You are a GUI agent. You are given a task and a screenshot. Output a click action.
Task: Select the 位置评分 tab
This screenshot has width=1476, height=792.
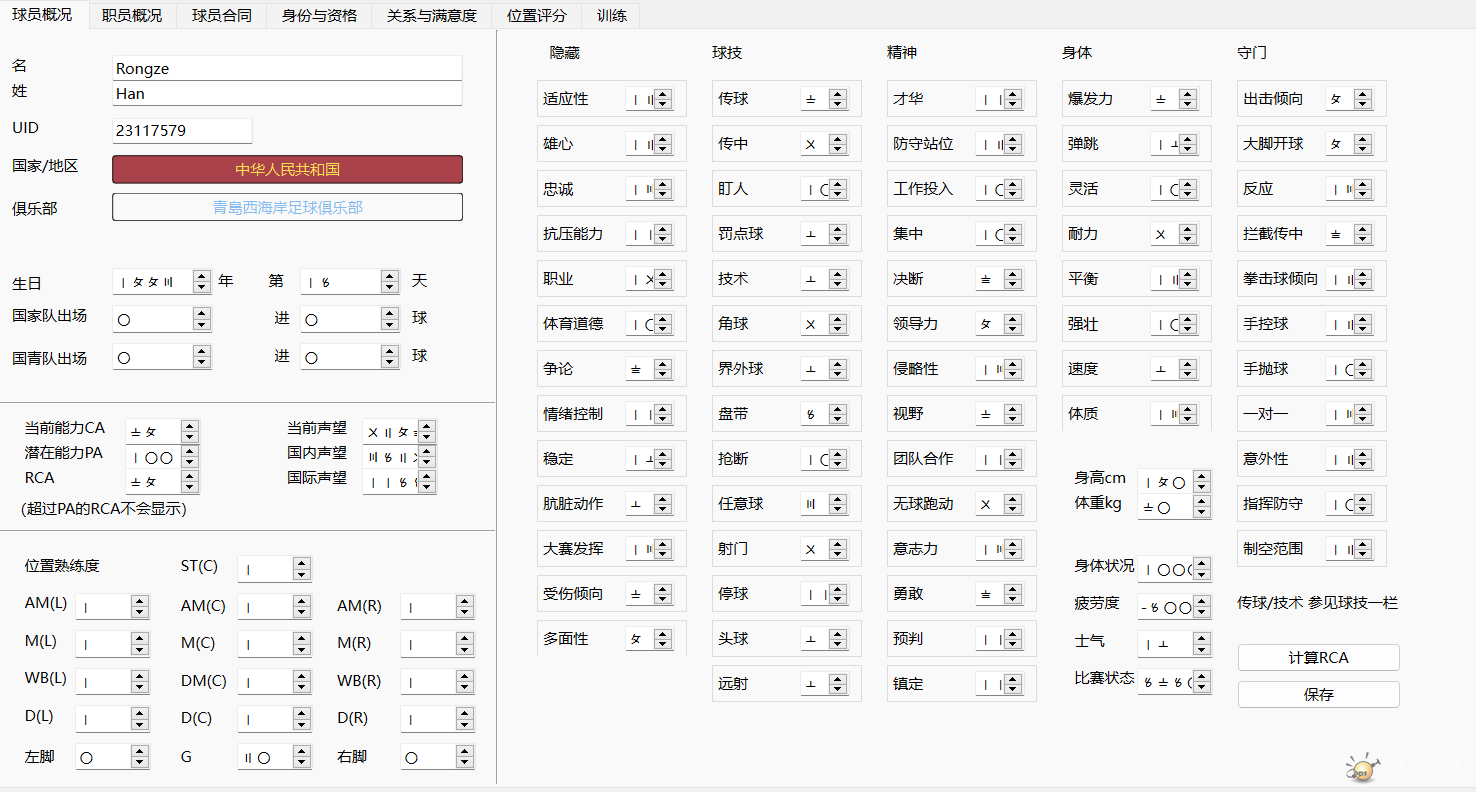(536, 15)
